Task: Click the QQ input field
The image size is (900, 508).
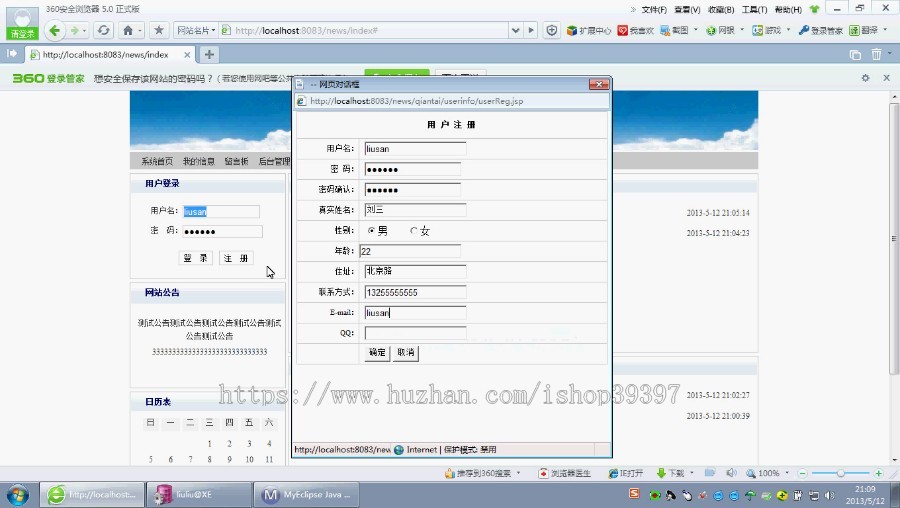Action: click(415, 333)
